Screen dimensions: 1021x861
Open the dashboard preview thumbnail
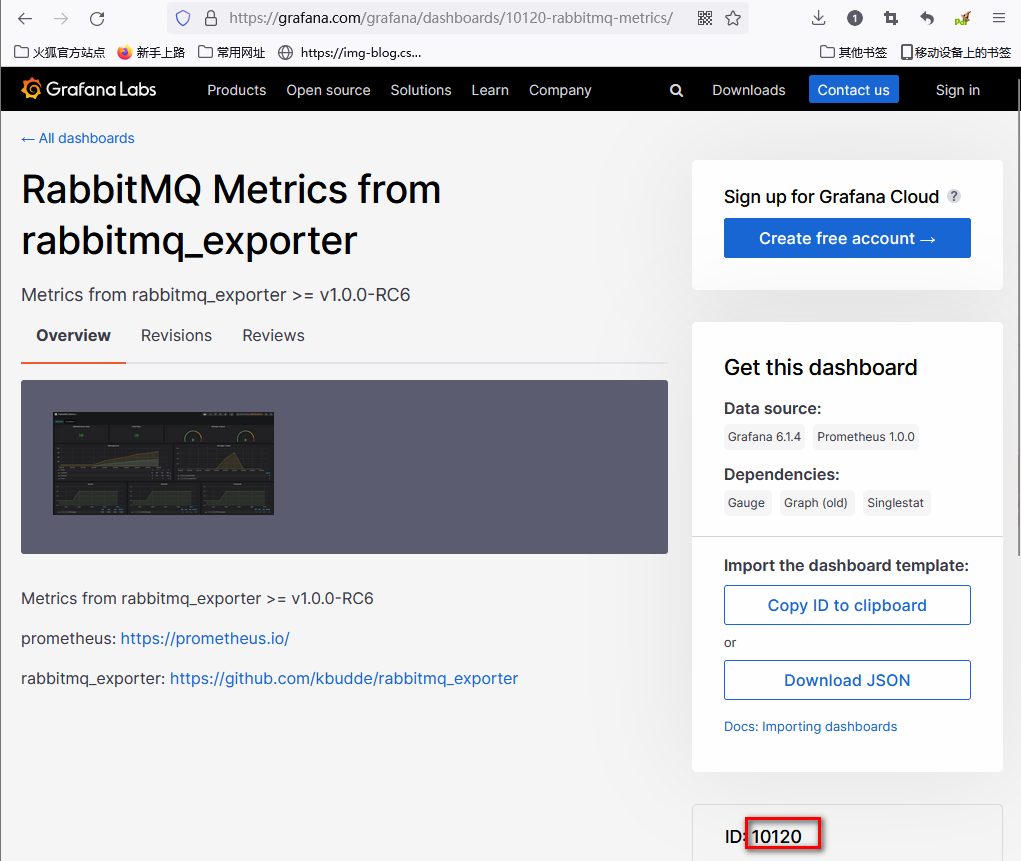pos(163,463)
